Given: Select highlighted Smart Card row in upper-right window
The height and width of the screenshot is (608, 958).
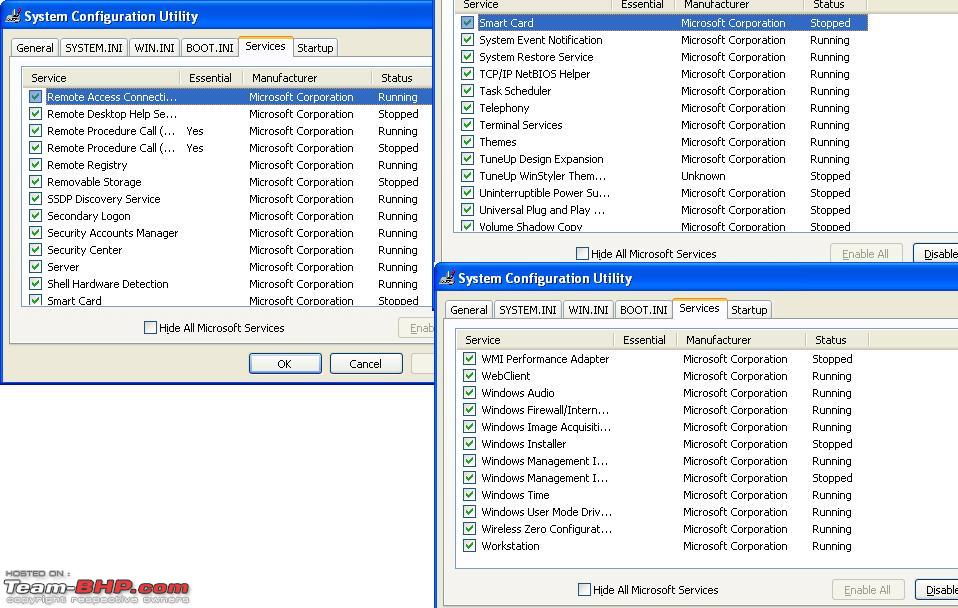Looking at the screenshot, I should 663,23.
